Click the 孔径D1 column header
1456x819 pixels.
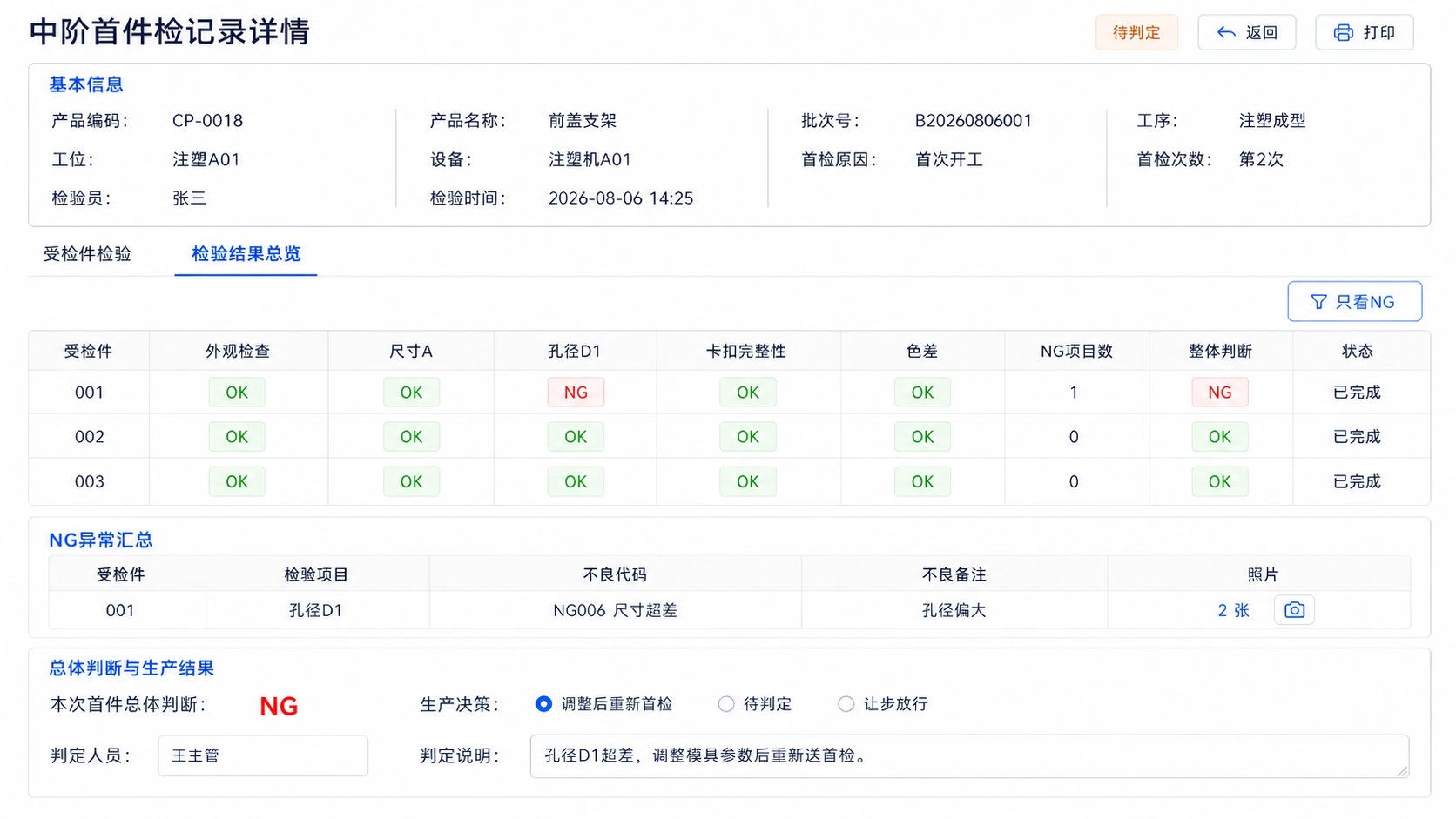pyautogui.click(x=575, y=352)
